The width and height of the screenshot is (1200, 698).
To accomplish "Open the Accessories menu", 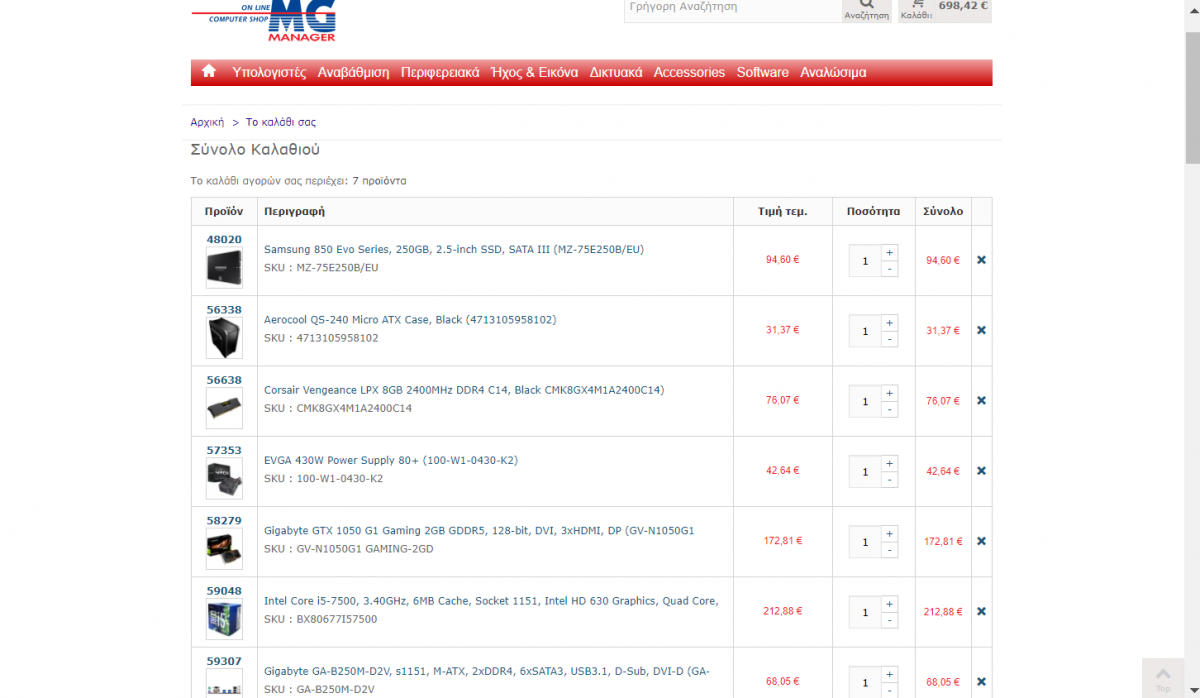I will coord(689,72).
